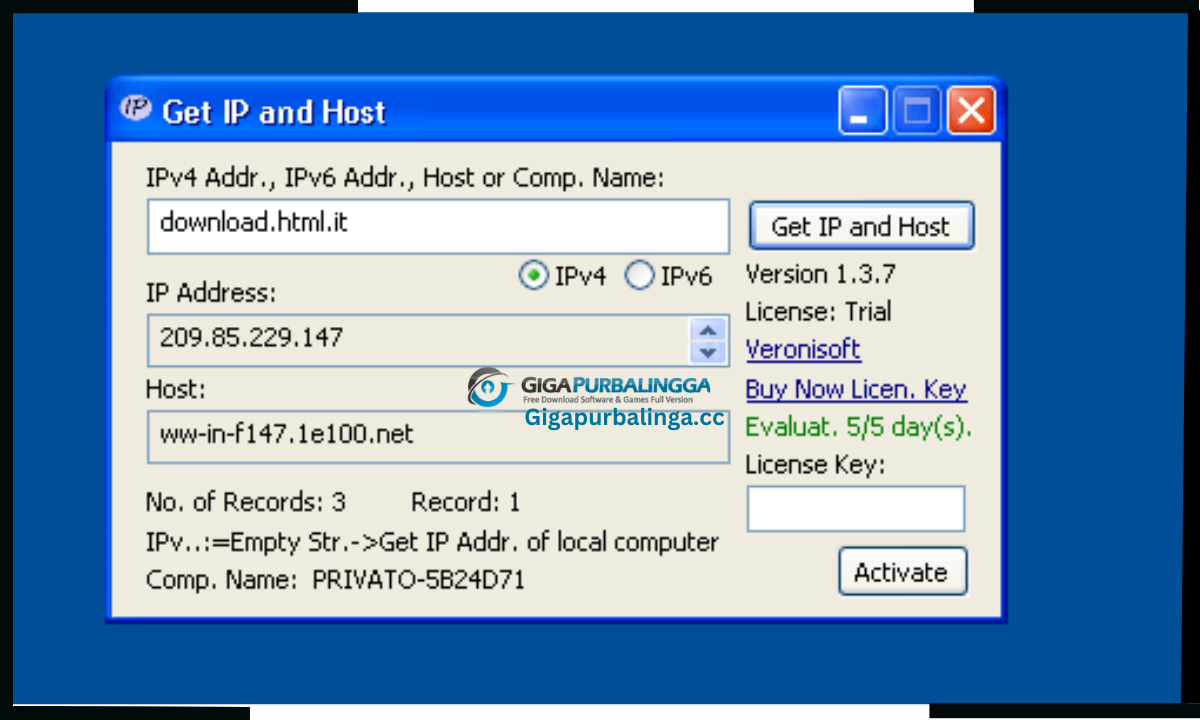The height and width of the screenshot is (720, 1200).
Task: Click the disabled maximize button in title bar
Action: pos(916,110)
